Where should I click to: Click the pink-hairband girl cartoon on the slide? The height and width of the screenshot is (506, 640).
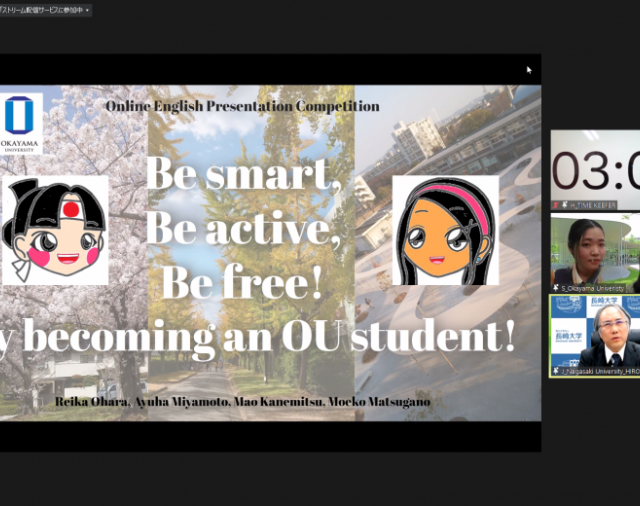point(445,230)
